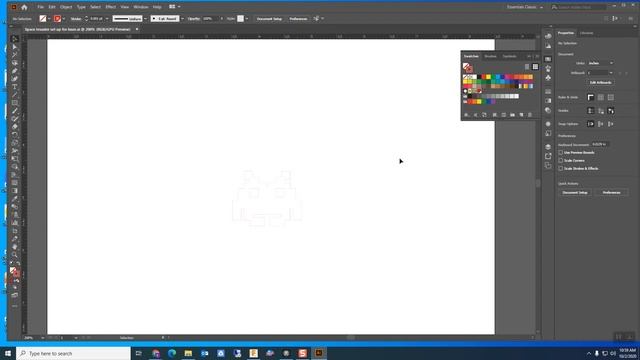Open the Appearance panel icon in dock
This screenshot has width=640, height=360.
pos(548,124)
